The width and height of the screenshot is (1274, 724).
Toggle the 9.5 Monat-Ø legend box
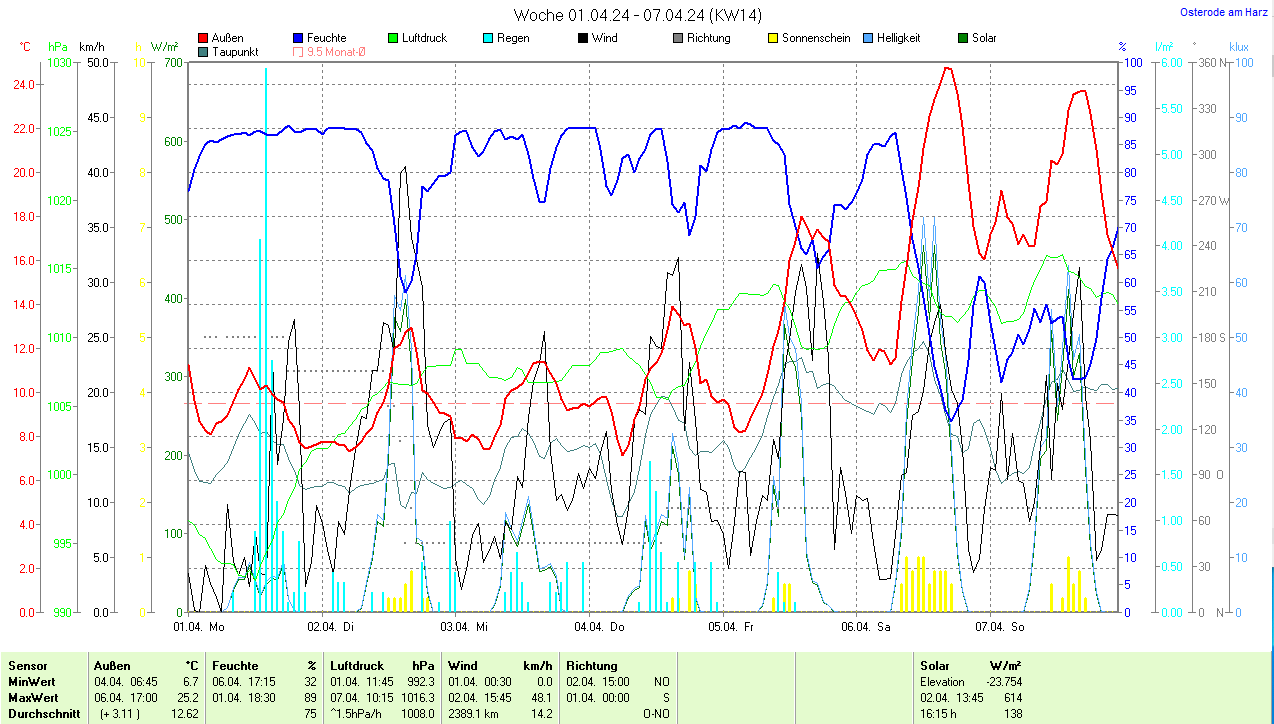299,51
